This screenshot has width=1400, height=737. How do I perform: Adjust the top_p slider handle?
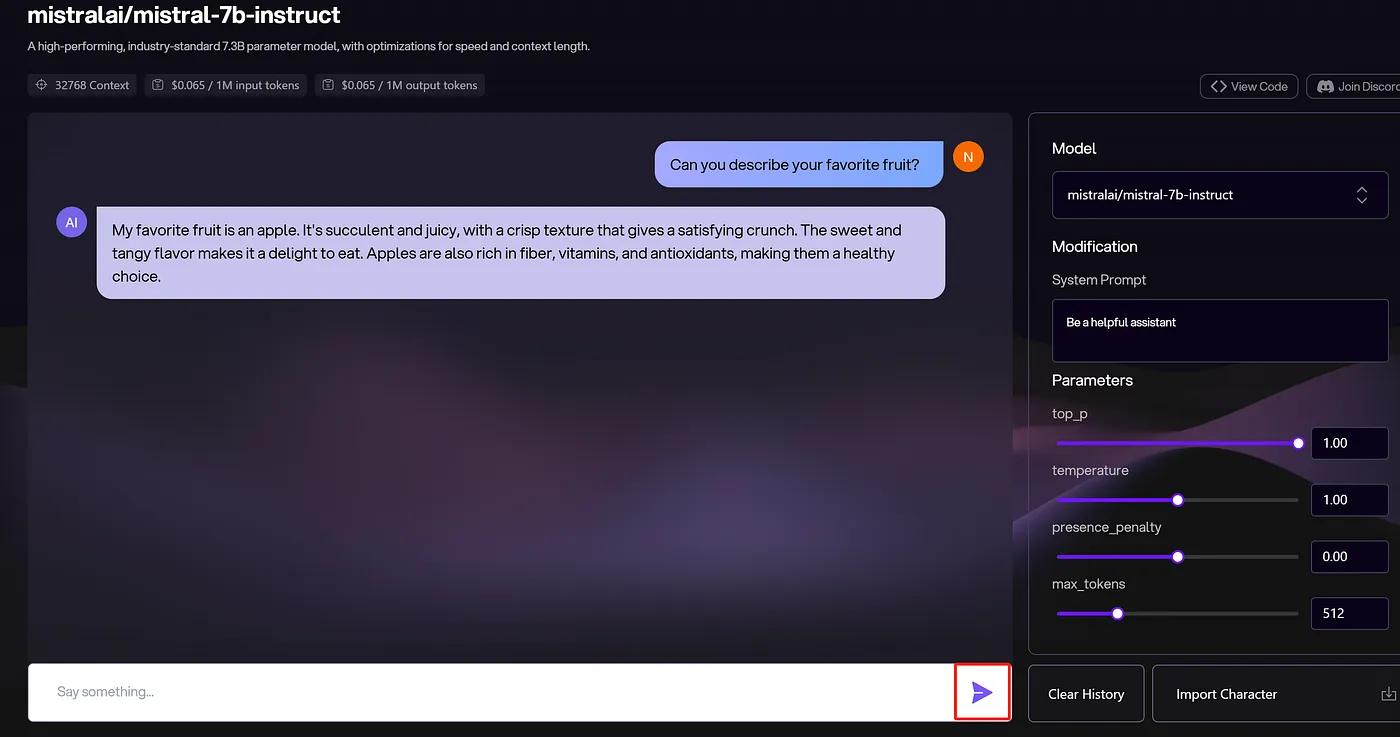(x=1298, y=443)
